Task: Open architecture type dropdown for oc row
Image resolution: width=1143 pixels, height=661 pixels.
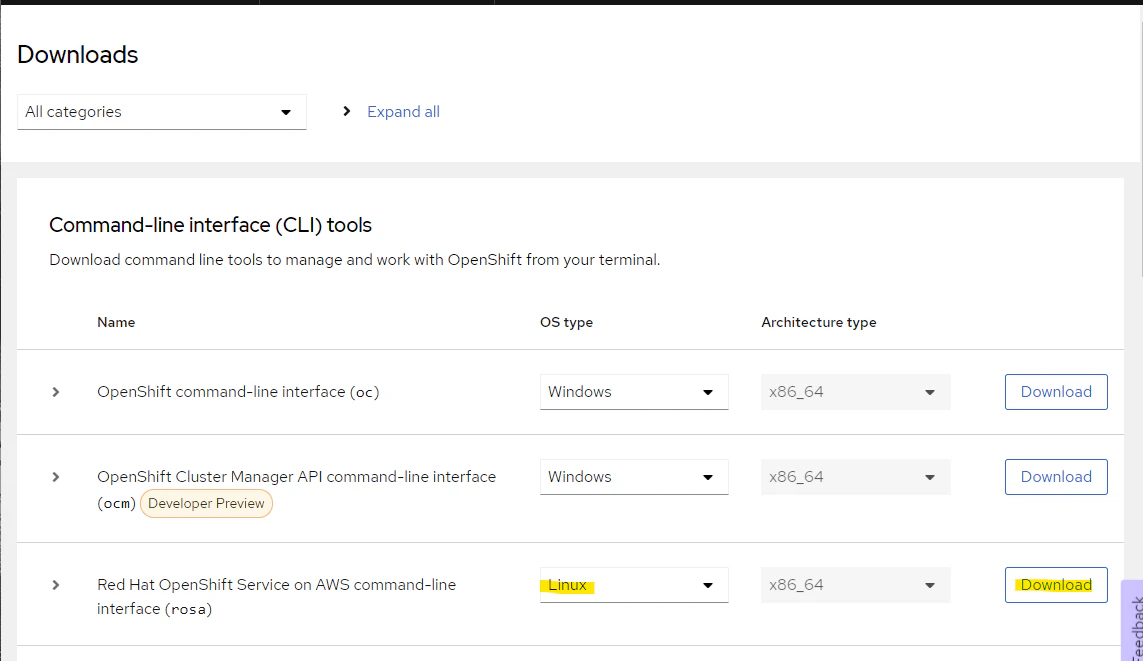Action: 856,392
